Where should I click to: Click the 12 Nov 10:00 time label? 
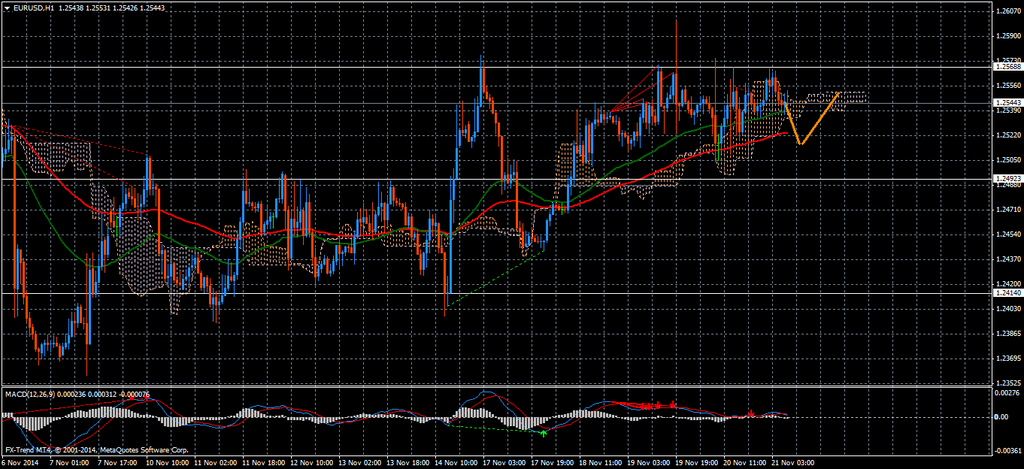pos(312,462)
